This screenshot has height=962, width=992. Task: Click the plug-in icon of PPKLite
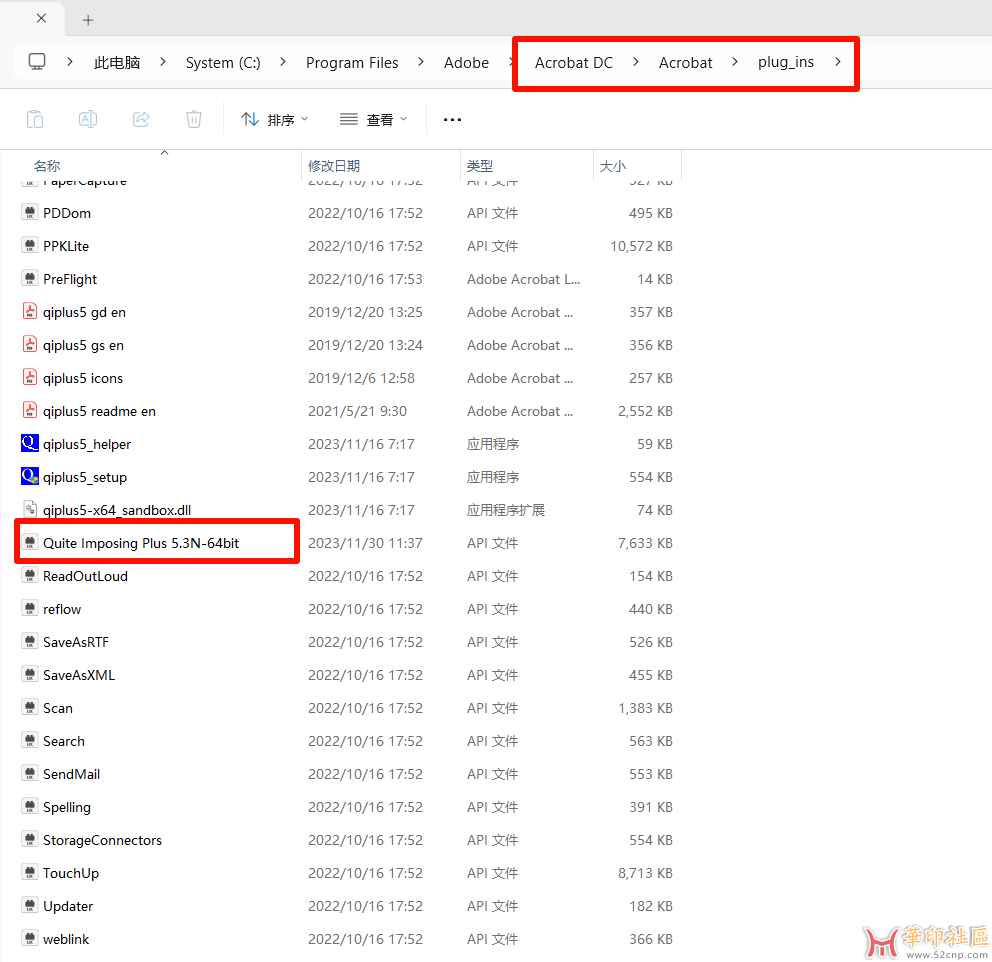pyautogui.click(x=30, y=245)
